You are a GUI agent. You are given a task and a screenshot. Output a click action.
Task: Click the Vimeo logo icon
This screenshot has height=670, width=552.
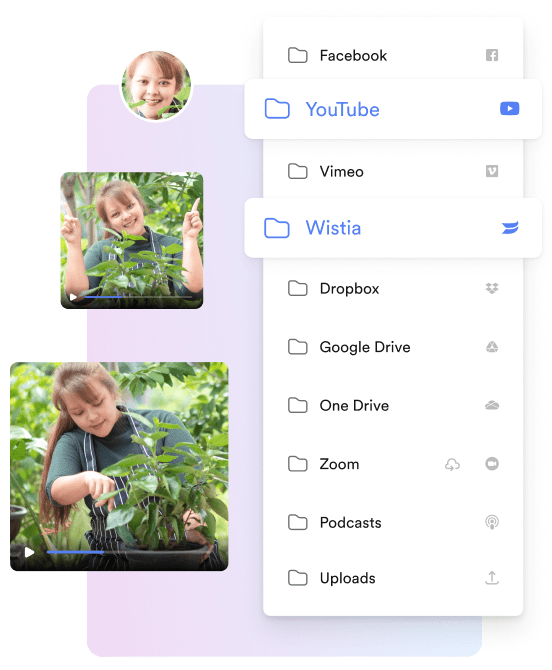point(492,171)
